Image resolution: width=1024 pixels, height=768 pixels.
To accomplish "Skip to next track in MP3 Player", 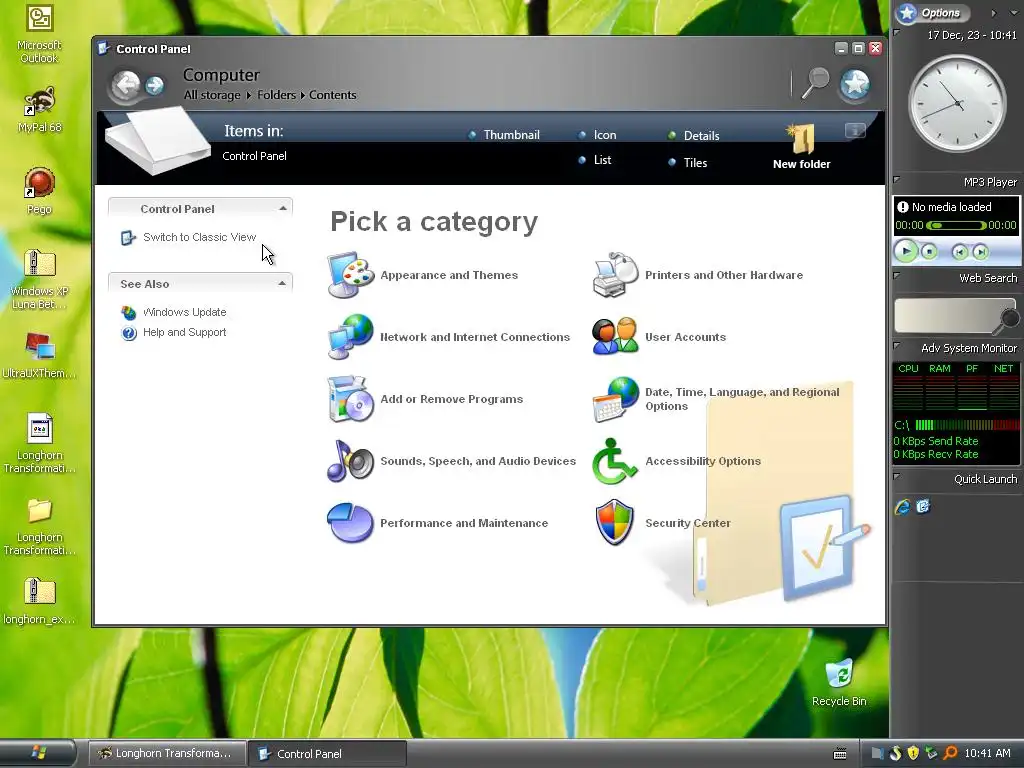I will click(980, 251).
